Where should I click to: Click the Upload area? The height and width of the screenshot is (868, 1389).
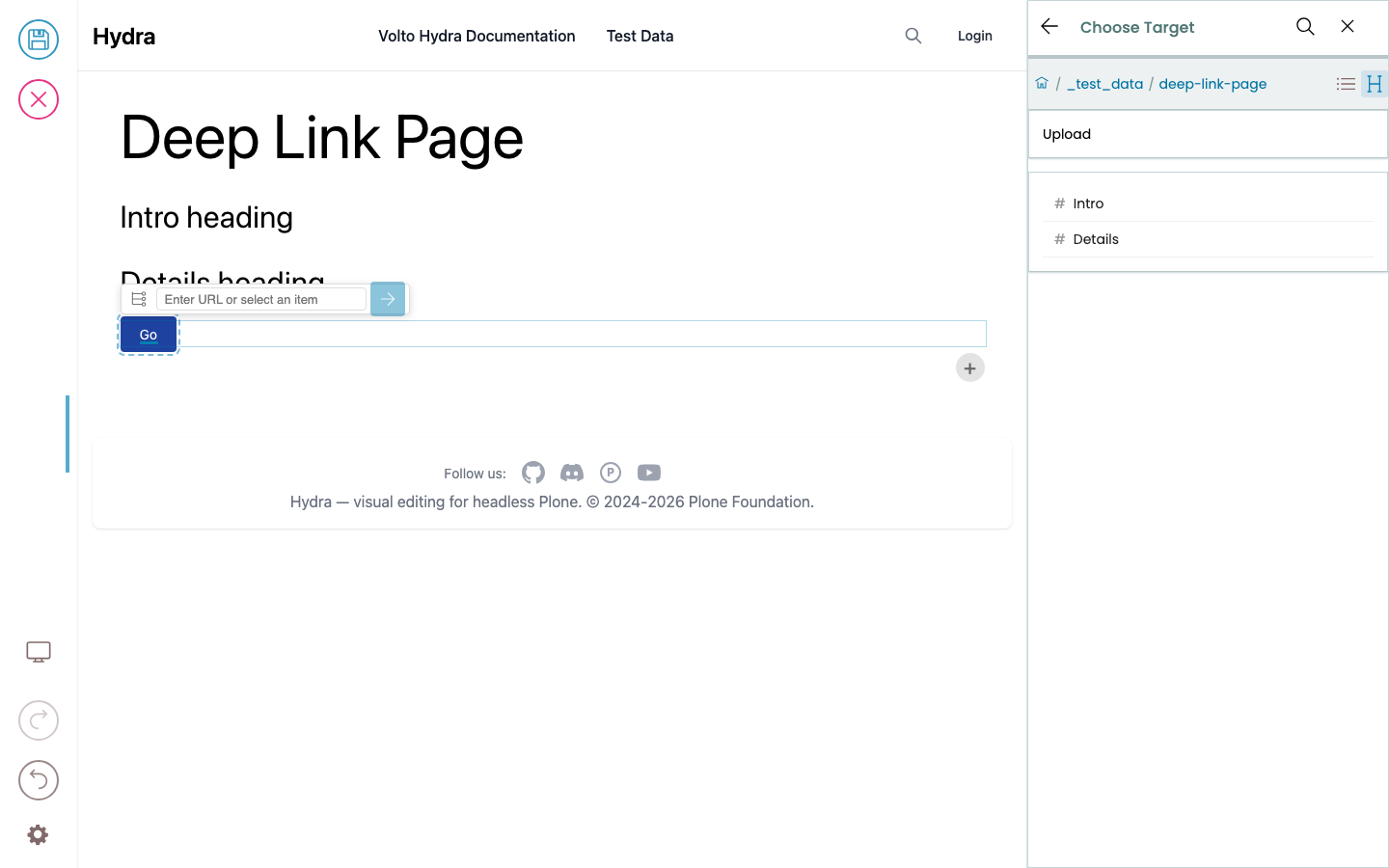[1208, 134]
